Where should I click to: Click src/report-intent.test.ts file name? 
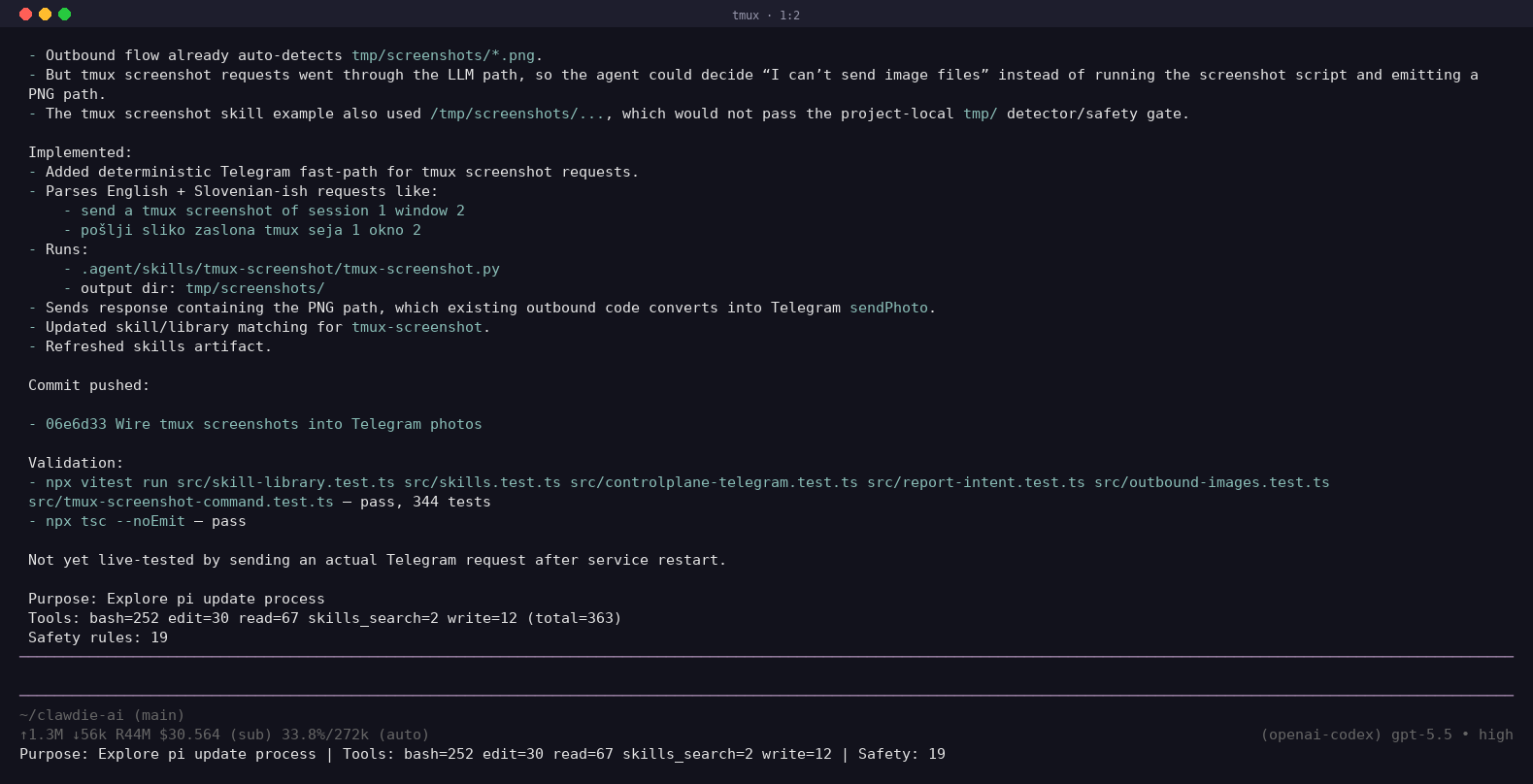(x=976, y=482)
